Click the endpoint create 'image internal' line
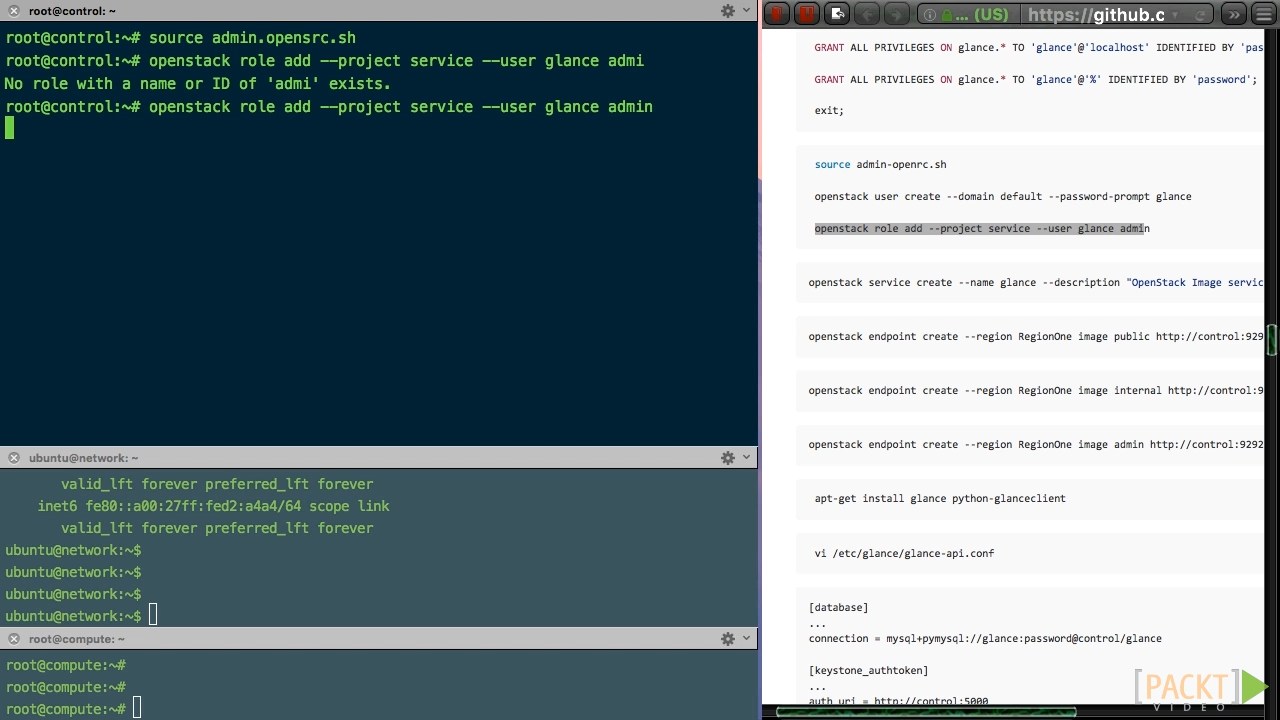Screen dimensions: 1280x720 (1036, 391)
